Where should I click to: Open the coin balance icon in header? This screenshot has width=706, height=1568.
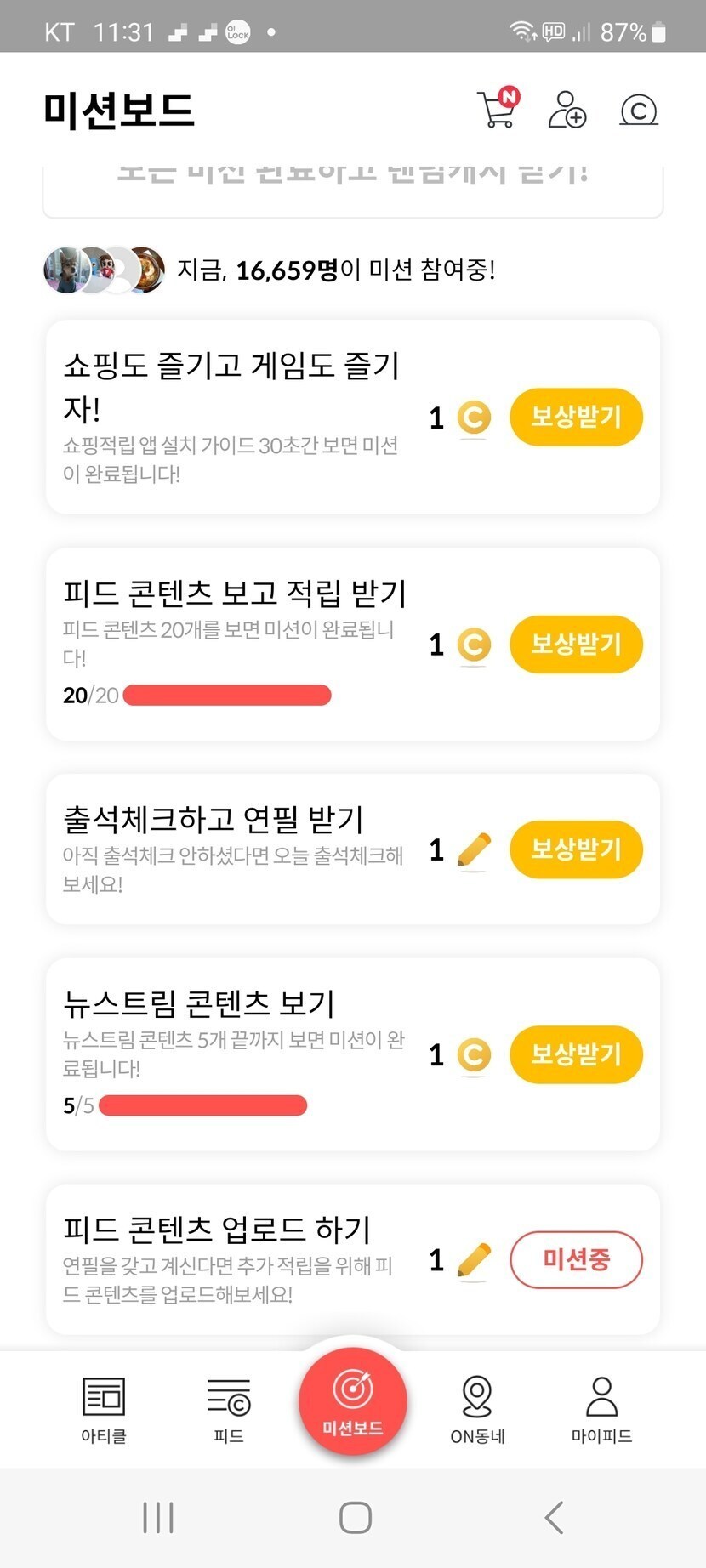pos(639,111)
